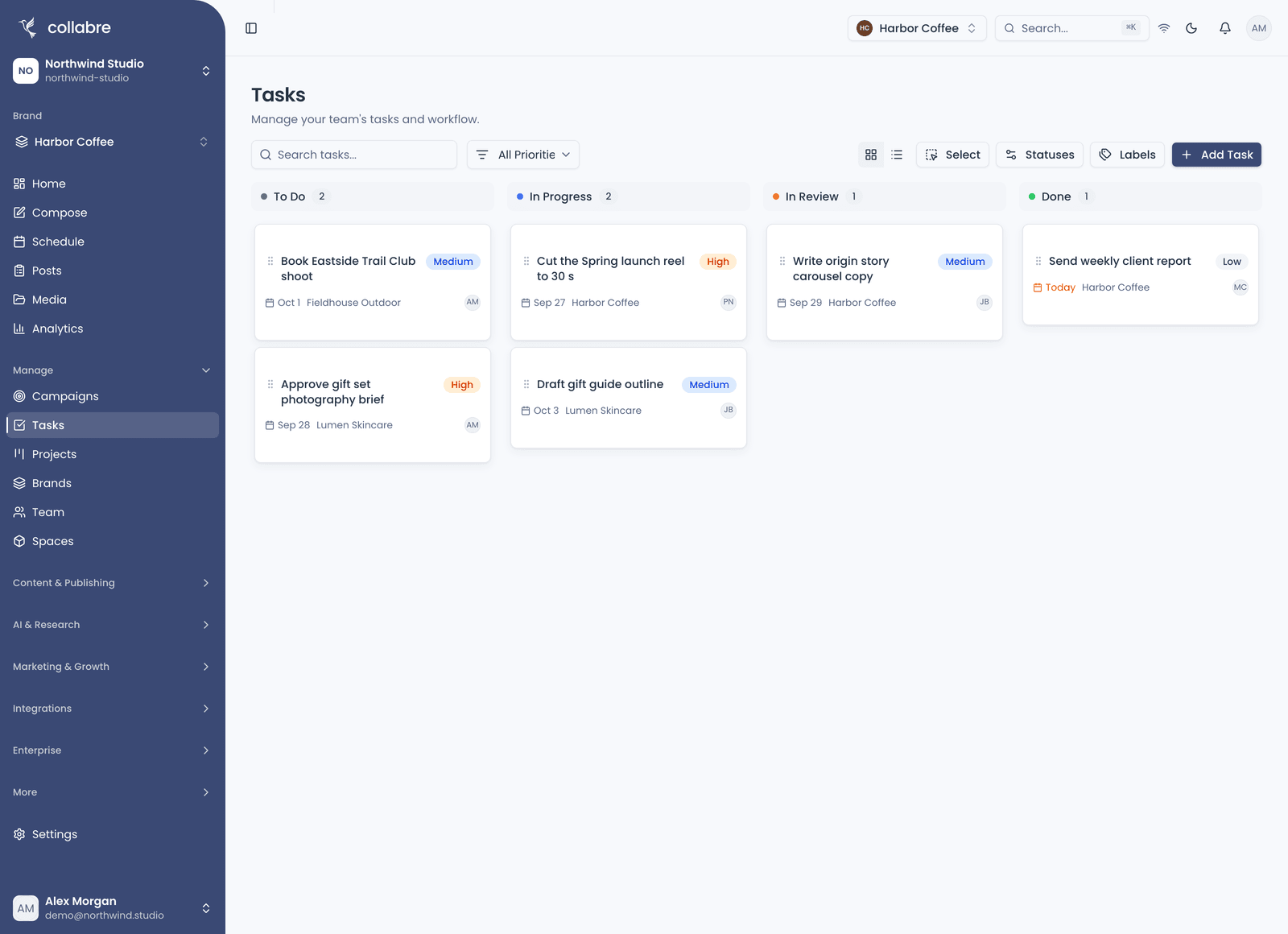The height and width of the screenshot is (934, 1288).
Task: Open Spaces in sidebar
Action: pyautogui.click(x=113, y=541)
